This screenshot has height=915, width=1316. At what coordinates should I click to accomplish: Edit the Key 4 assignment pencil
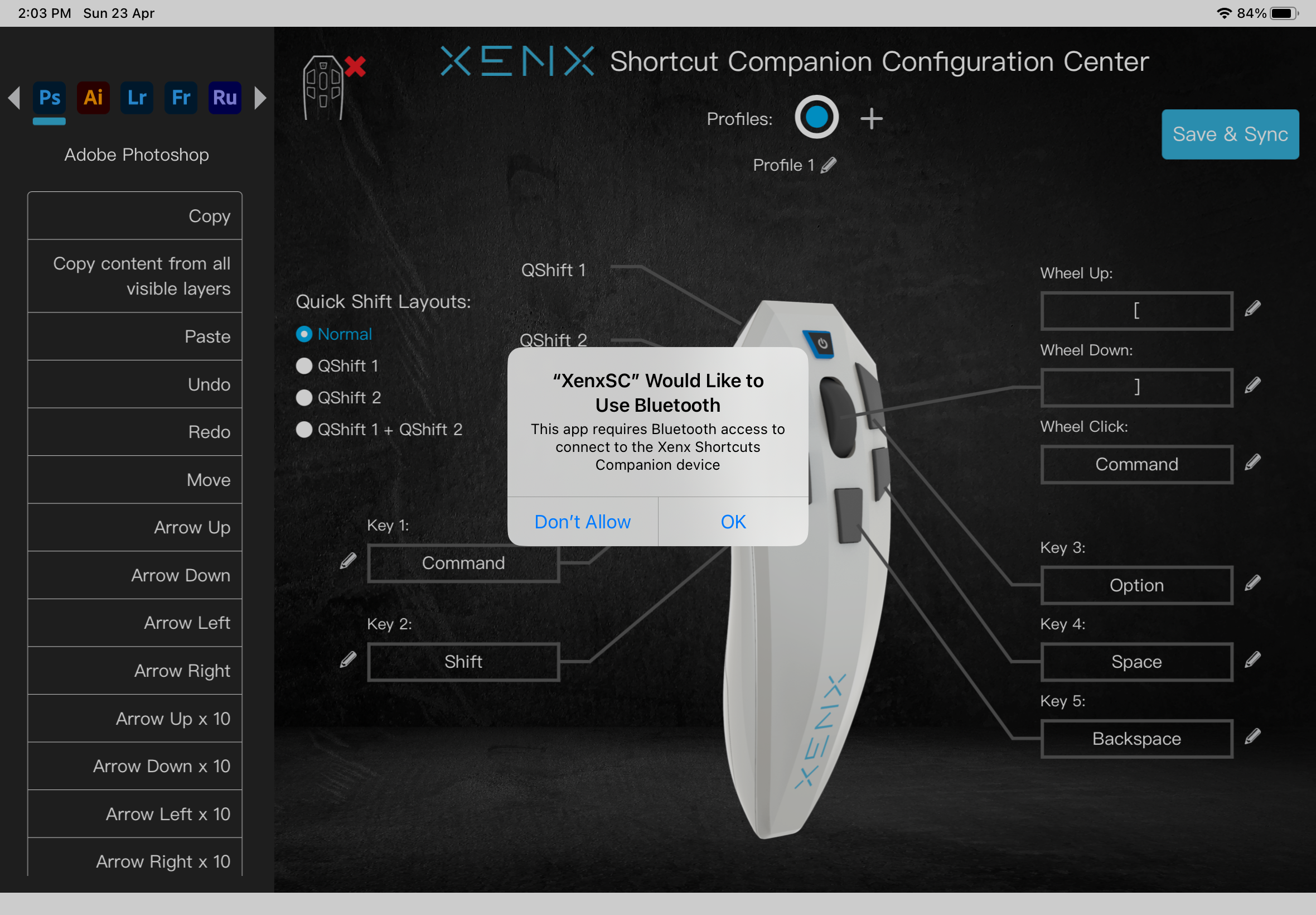point(1252,660)
